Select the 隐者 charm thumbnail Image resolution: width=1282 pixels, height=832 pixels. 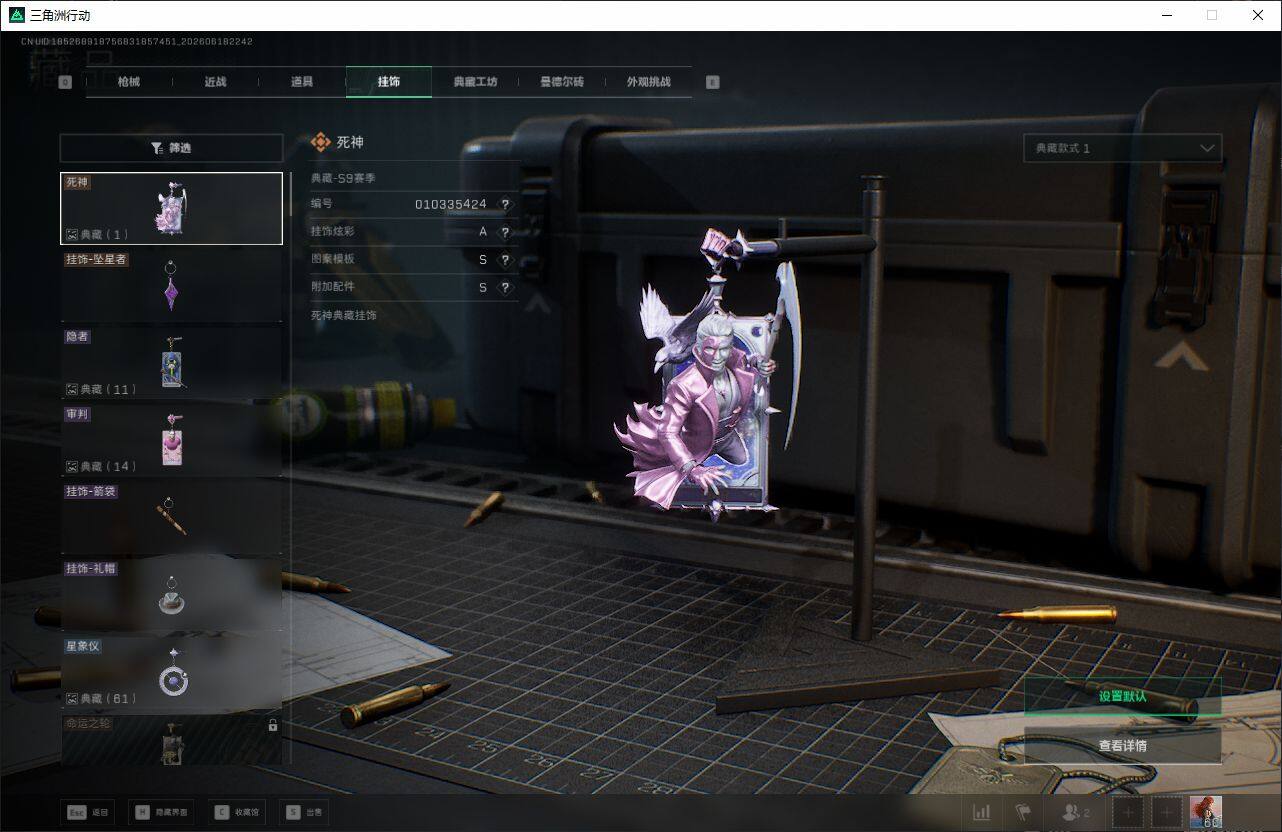click(x=171, y=362)
